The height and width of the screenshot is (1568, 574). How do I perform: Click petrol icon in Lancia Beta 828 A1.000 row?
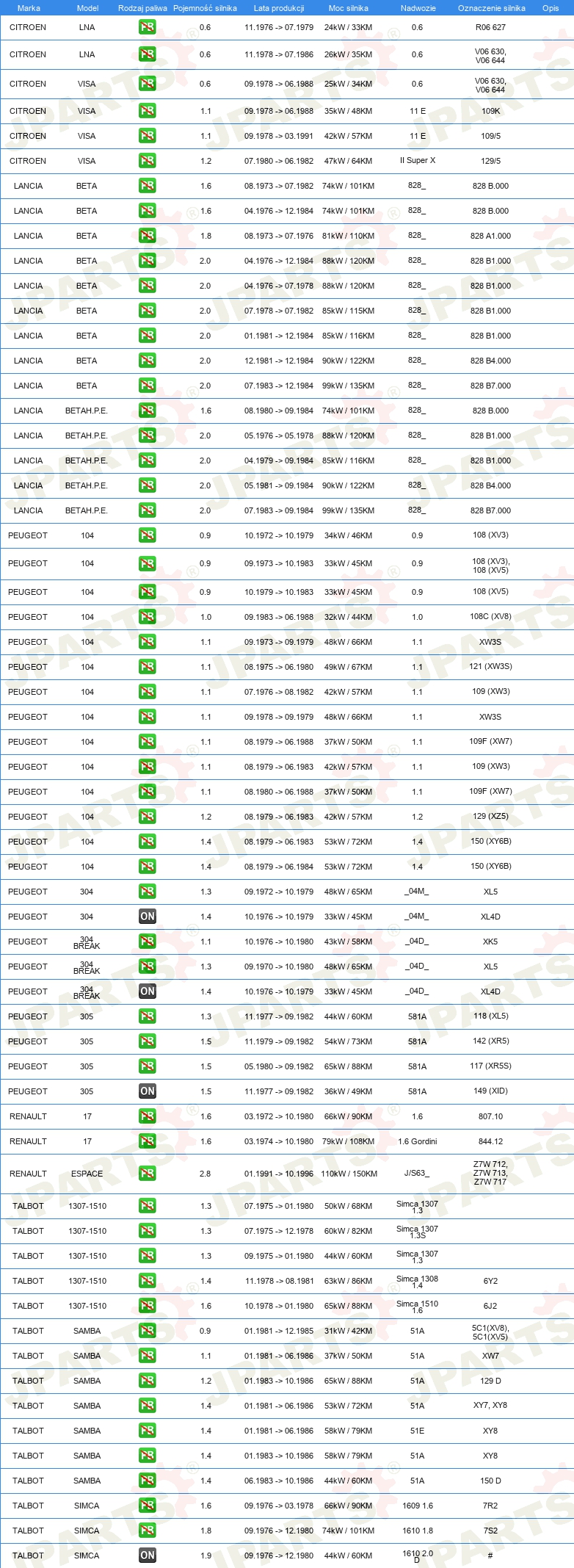[x=147, y=236]
